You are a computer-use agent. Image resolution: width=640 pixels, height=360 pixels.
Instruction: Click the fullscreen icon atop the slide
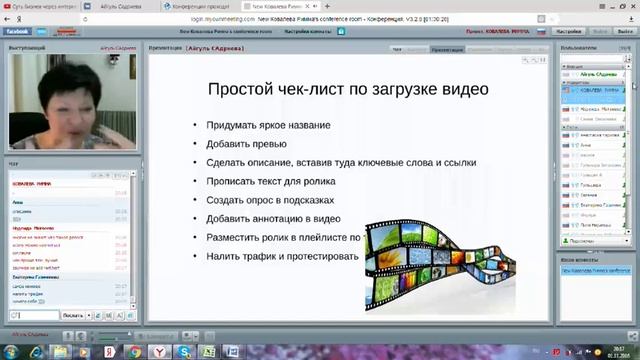click(x=542, y=60)
